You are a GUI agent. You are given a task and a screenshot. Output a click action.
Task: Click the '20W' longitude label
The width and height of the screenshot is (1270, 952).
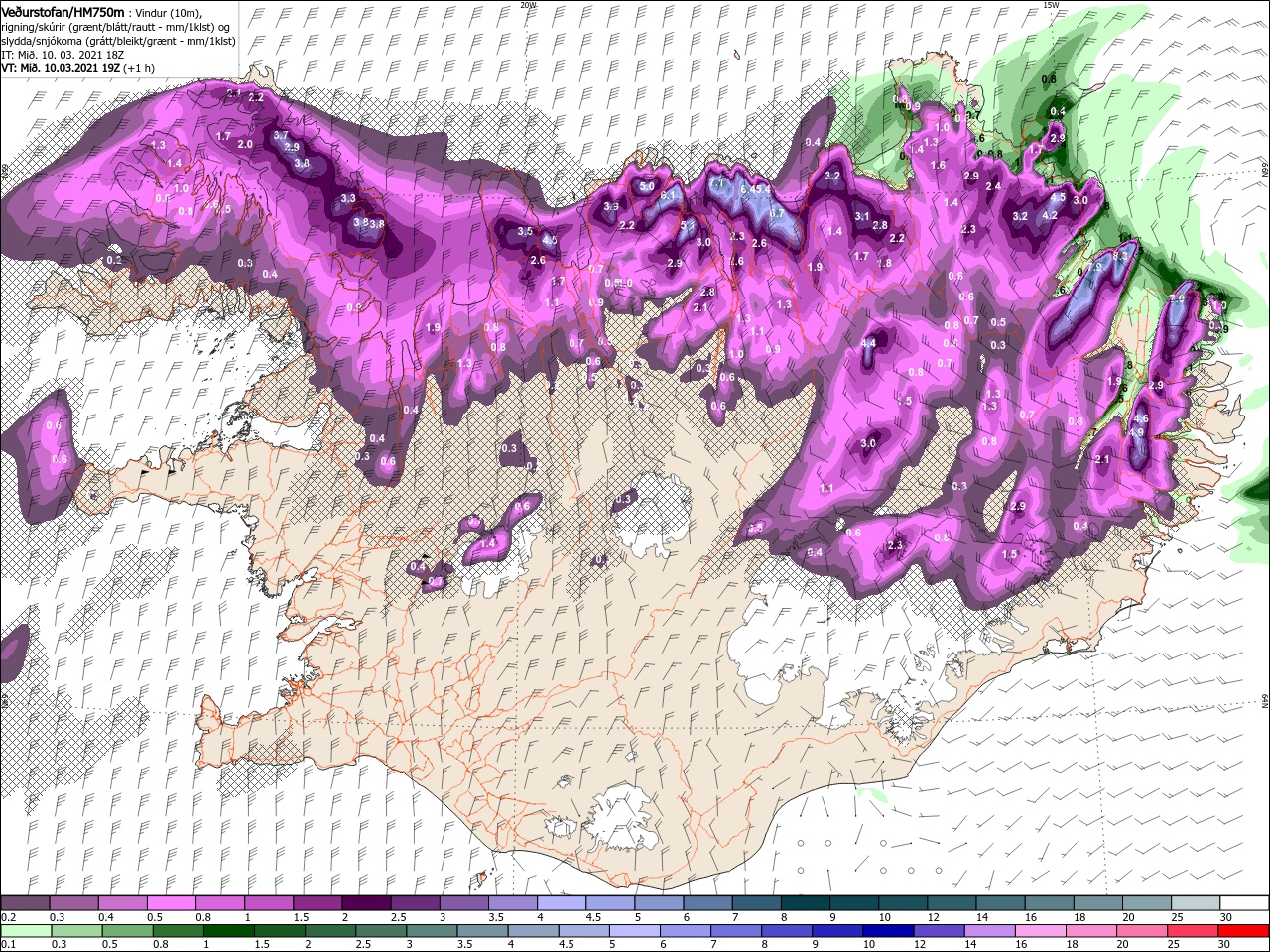(x=528, y=5)
